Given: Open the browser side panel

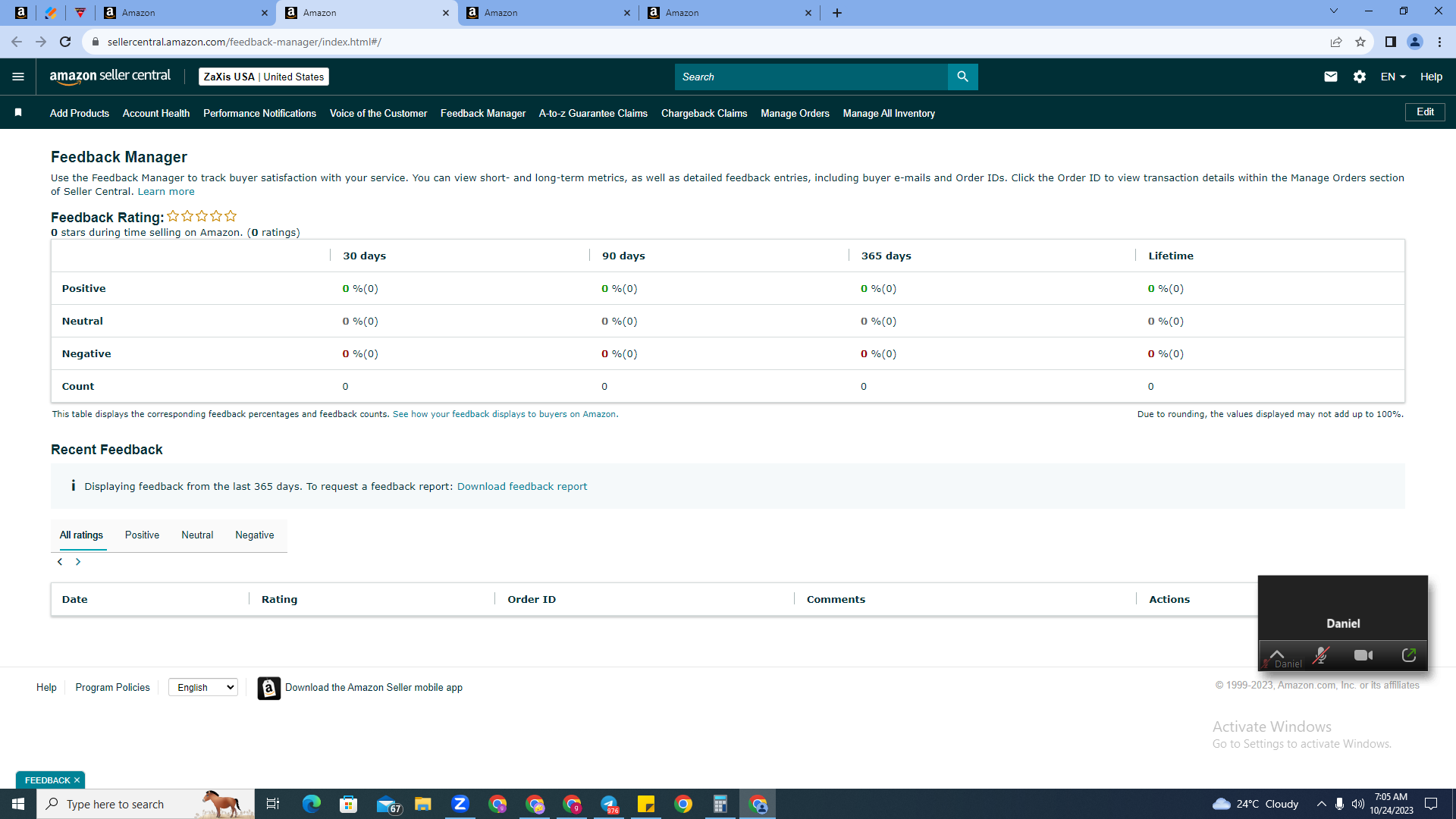Looking at the screenshot, I should coord(1390,42).
